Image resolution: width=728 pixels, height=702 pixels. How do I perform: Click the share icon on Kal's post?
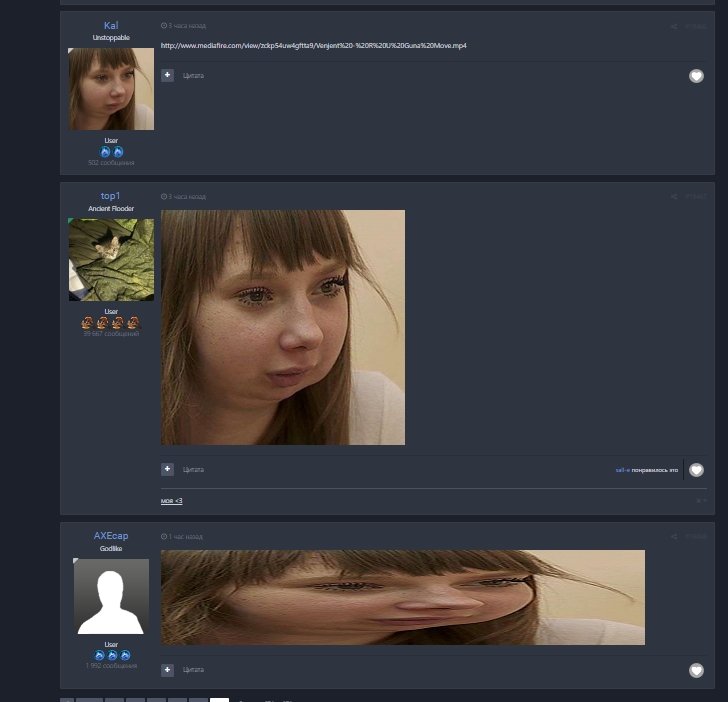[673, 27]
